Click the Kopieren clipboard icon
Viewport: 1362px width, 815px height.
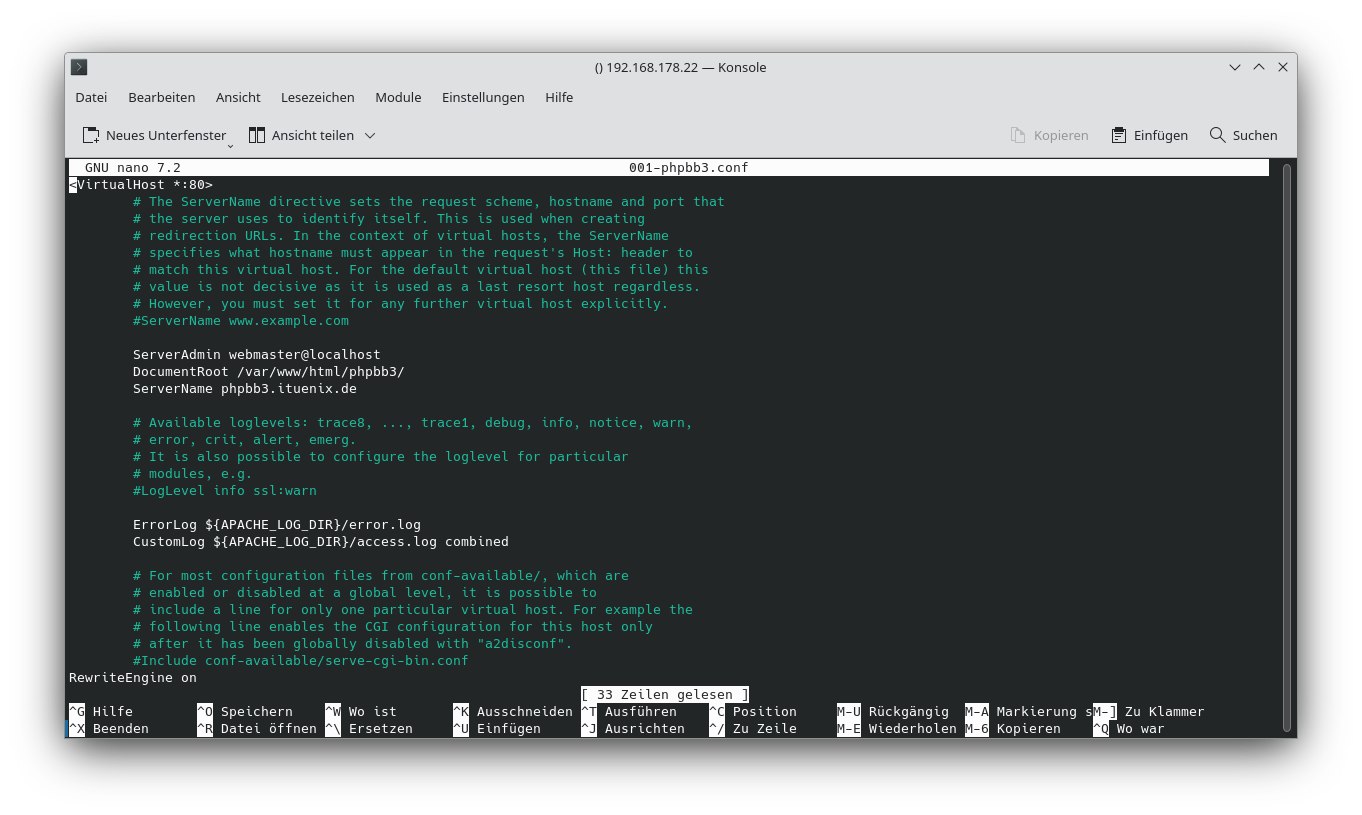pos(1017,135)
